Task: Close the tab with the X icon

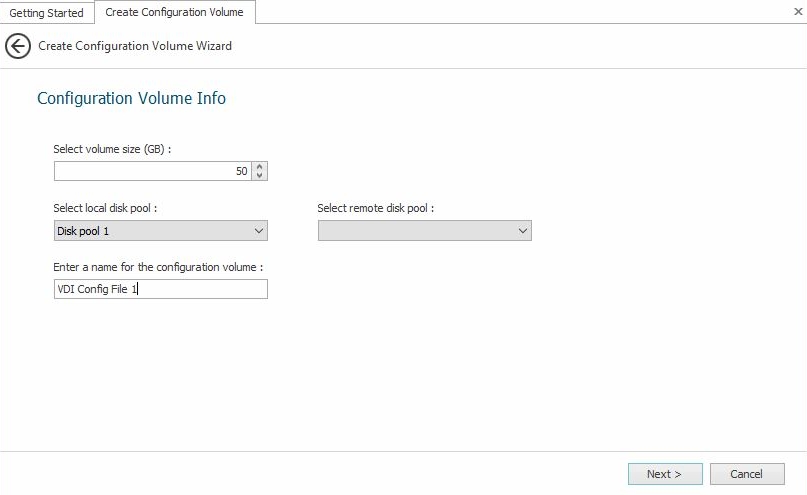Action: click(x=797, y=11)
